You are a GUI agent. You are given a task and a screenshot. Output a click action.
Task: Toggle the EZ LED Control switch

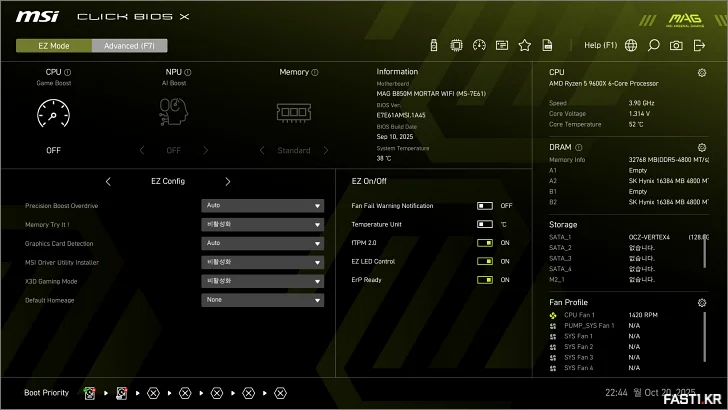point(485,261)
